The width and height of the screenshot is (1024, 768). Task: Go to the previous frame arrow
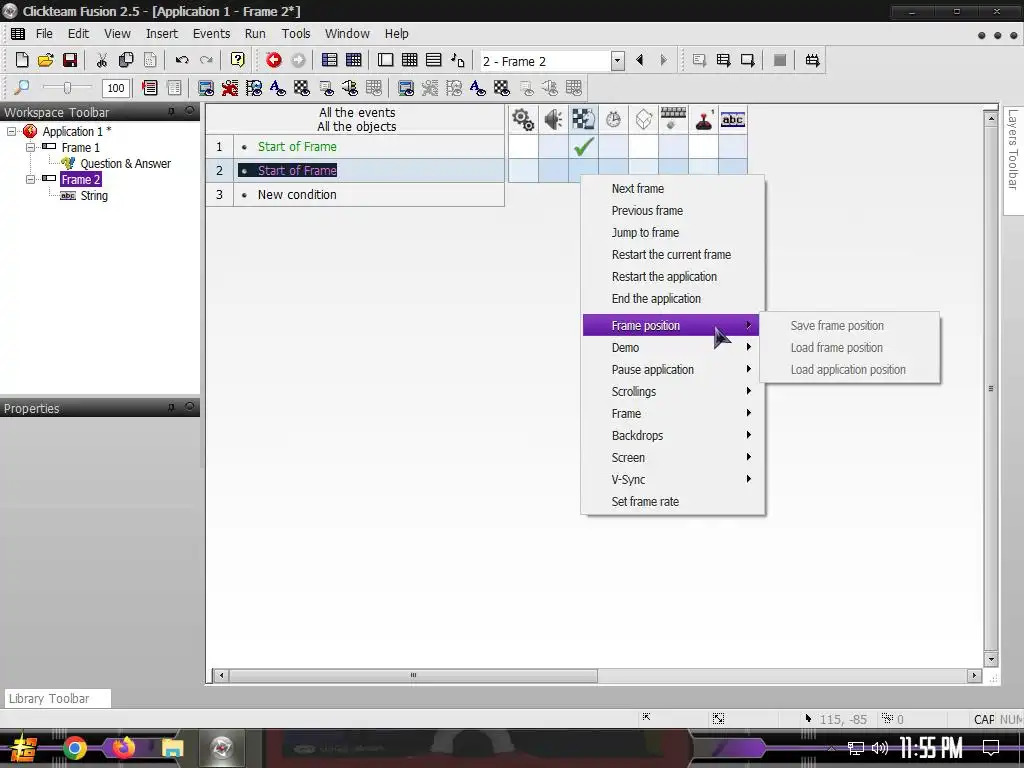(640, 61)
